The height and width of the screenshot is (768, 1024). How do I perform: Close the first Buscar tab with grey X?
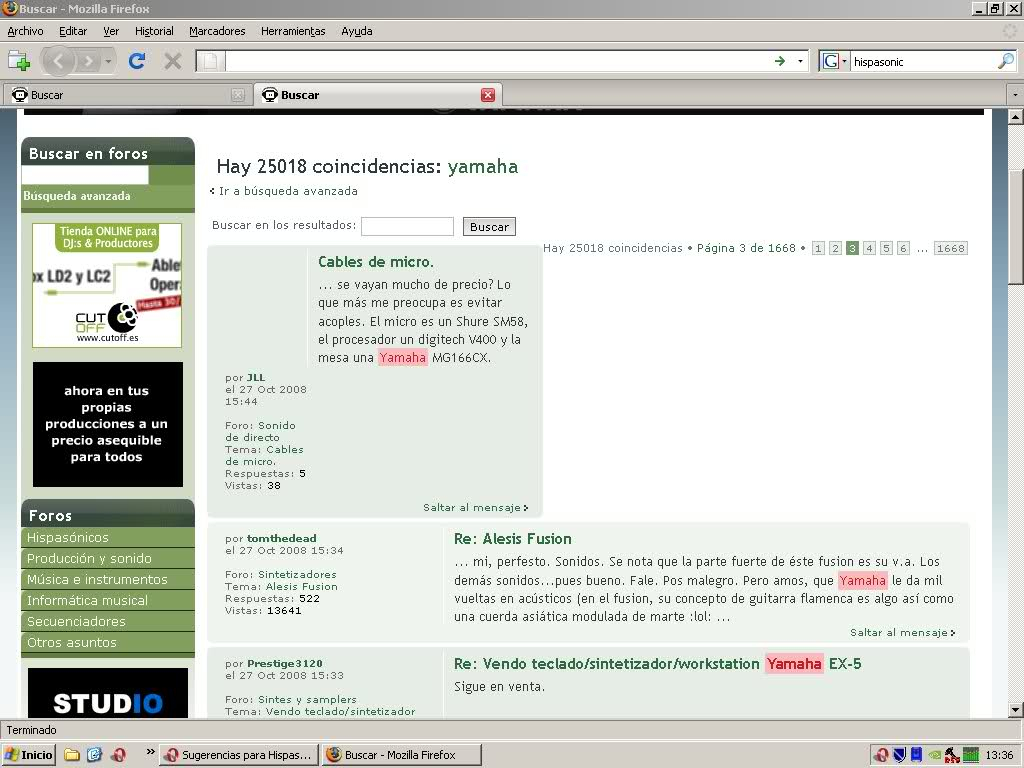click(238, 95)
